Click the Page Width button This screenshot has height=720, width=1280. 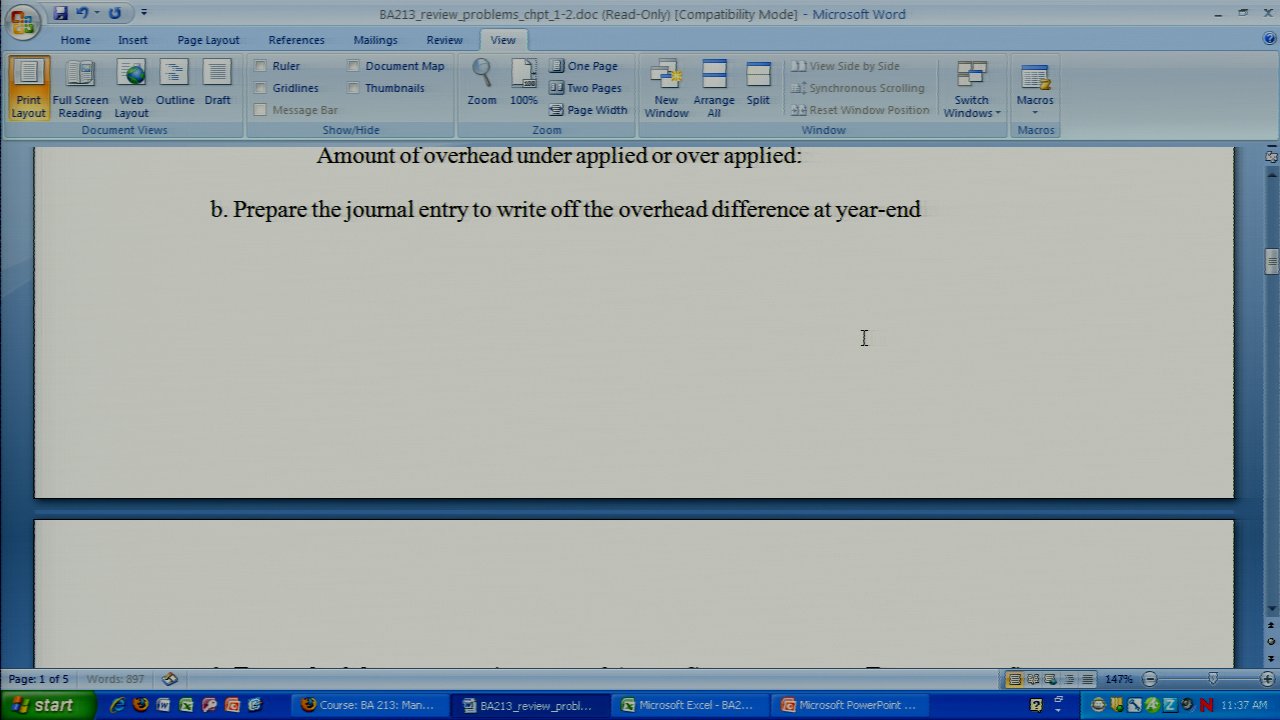(x=588, y=110)
